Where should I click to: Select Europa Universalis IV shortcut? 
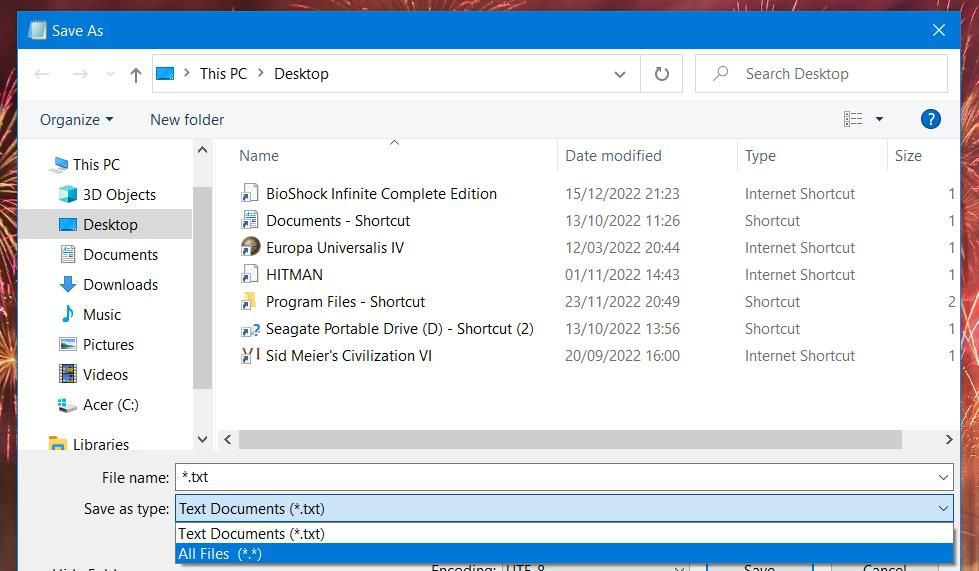click(x=335, y=248)
